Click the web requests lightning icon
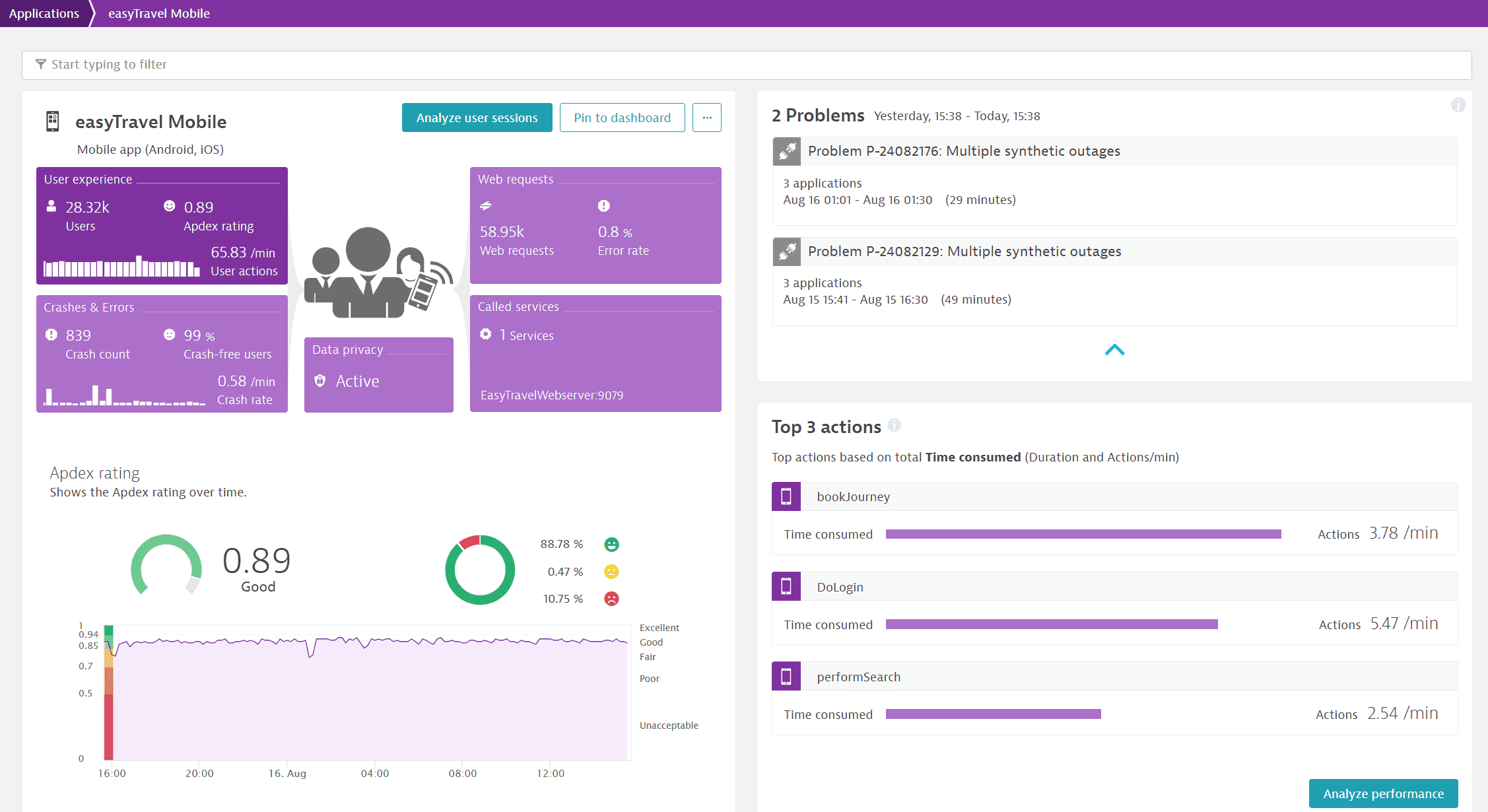 485,205
